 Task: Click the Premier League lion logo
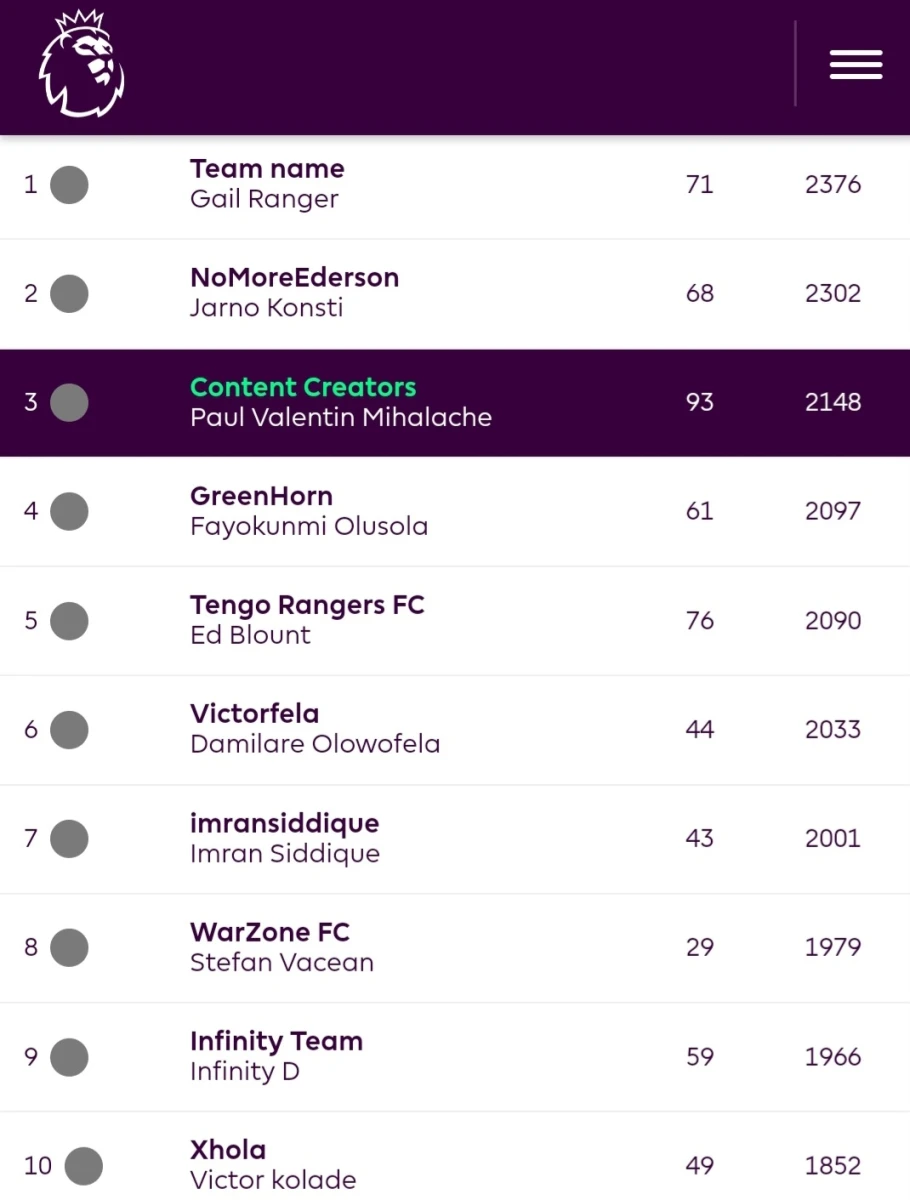coord(82,63)
